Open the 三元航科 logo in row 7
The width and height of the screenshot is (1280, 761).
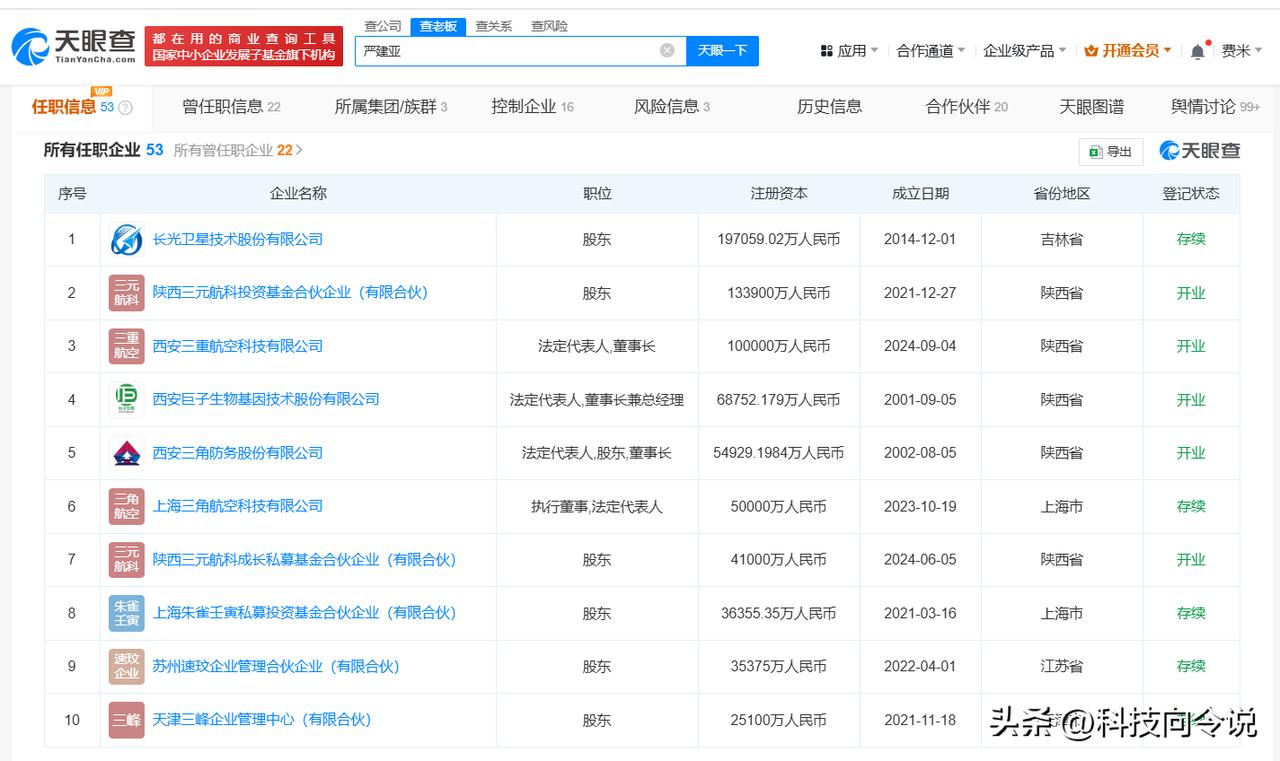[126, 560]
